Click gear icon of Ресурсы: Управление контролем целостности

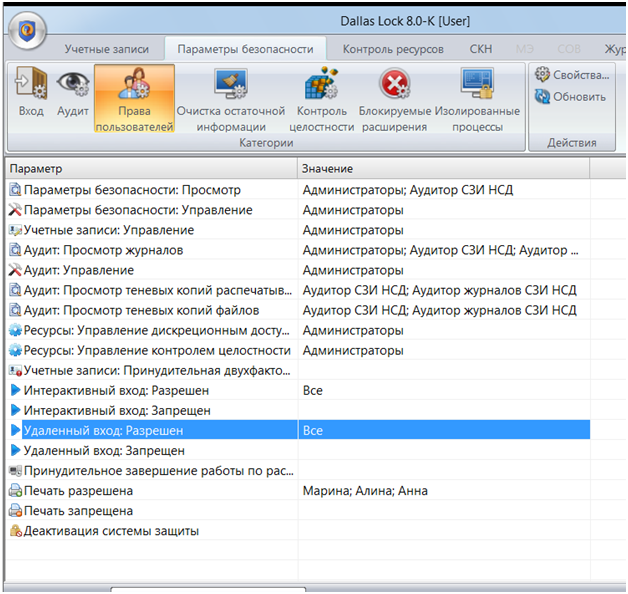click(15, 350)
